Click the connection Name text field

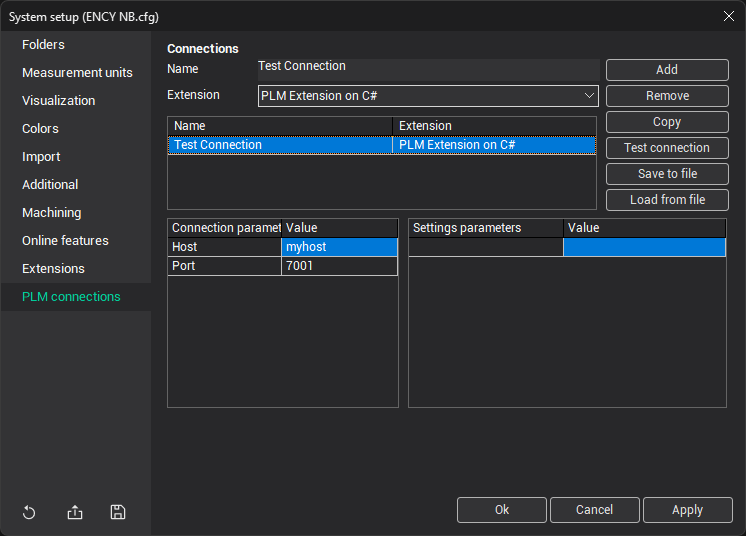click(428, 68)
